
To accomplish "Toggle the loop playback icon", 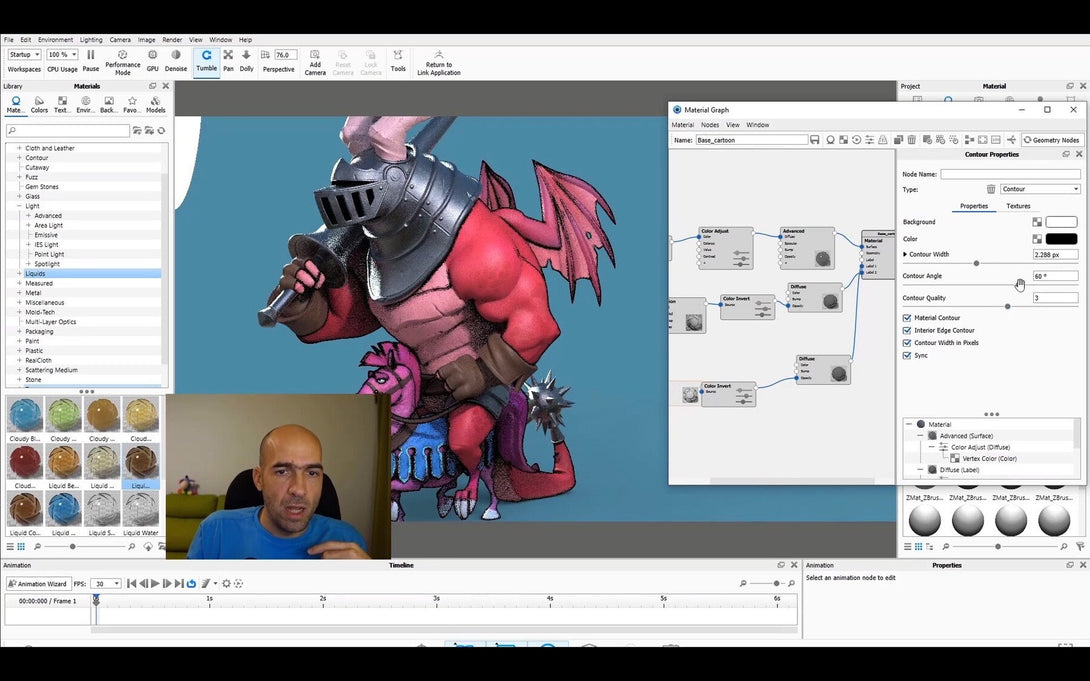I will point(191,584).
